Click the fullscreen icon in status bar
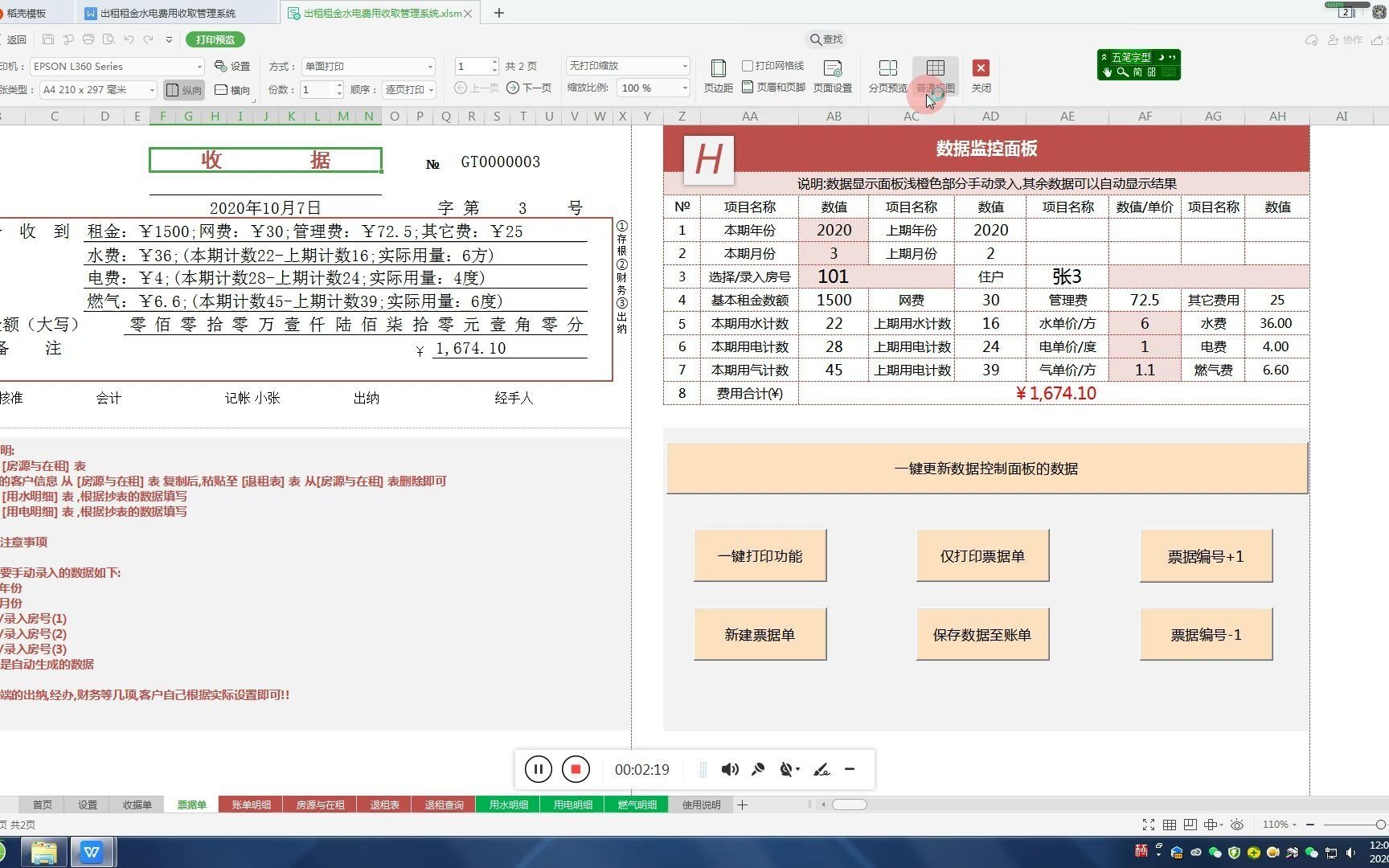1389x868 pixels. coord(1149,825)
